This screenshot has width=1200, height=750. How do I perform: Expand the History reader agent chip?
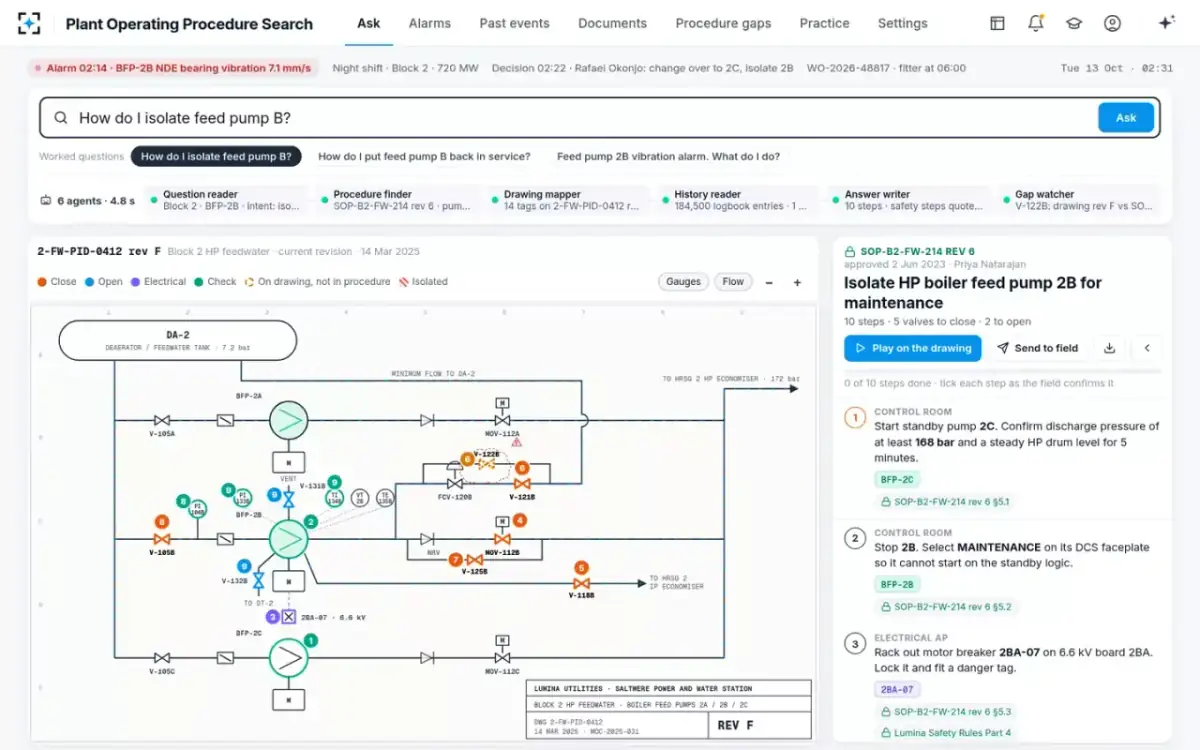[x=737, y=200]
